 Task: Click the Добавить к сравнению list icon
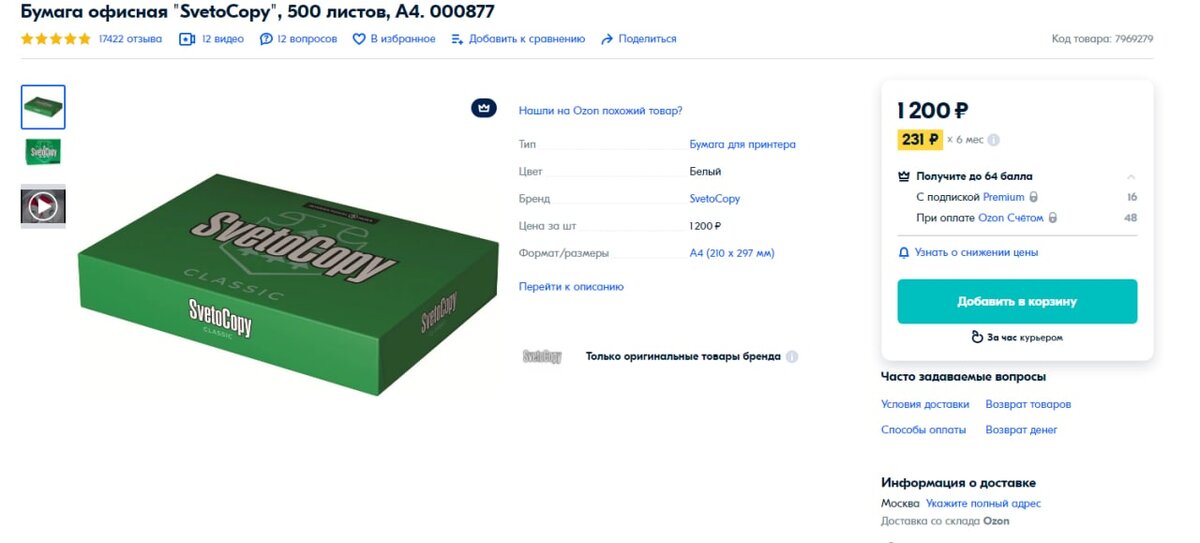(457, 39)
